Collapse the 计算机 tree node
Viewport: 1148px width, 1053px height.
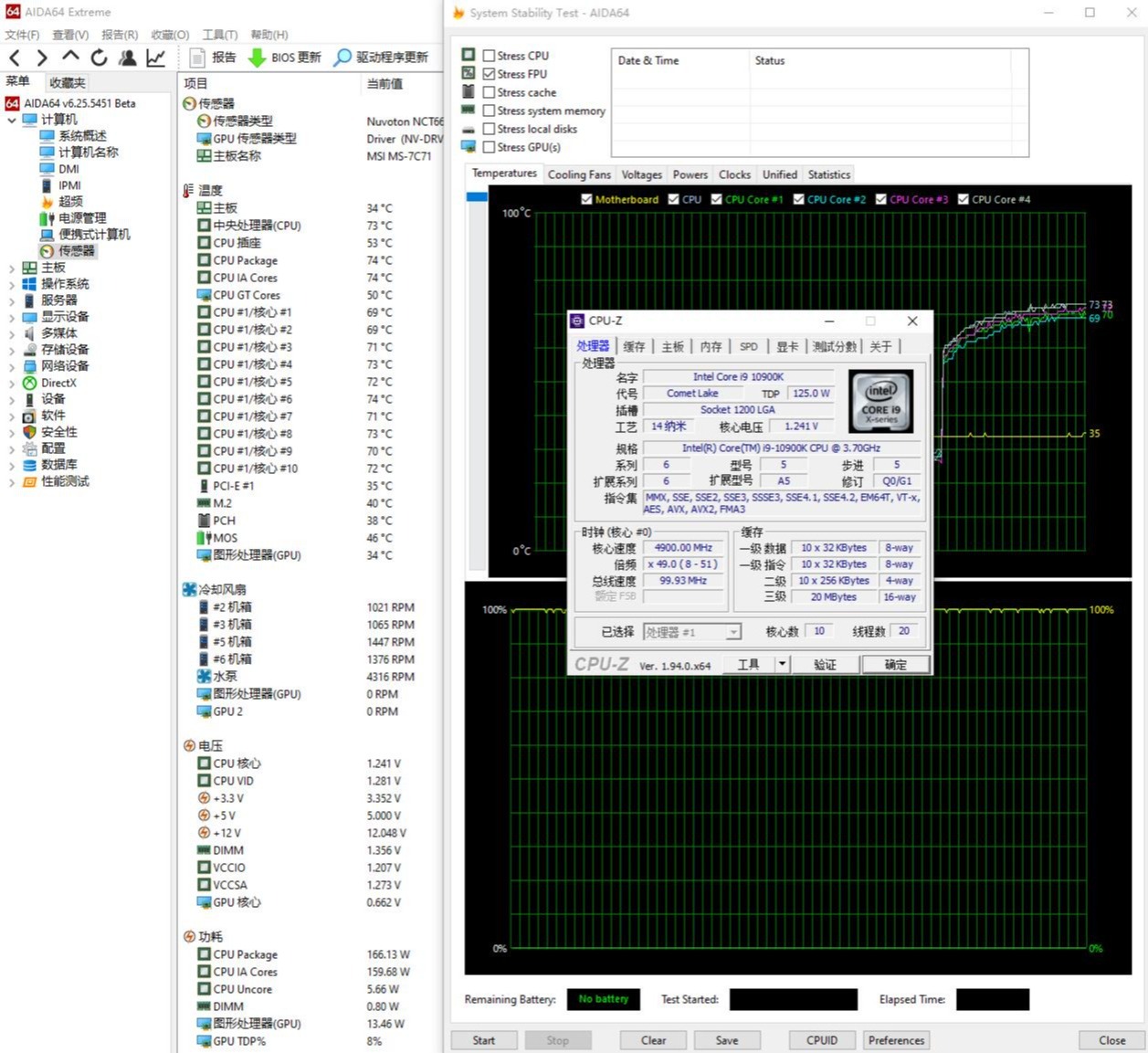(11, 120)
